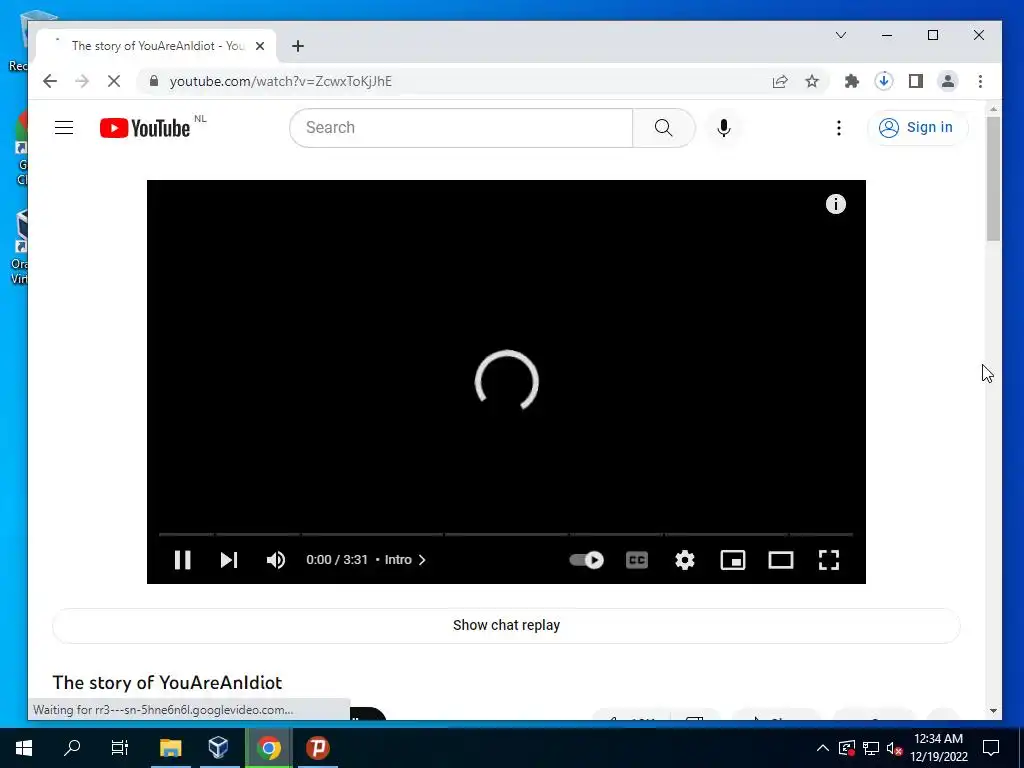Open YouTube settings three-dot menu
1024x768 pixels.
[x=839, y=127]
